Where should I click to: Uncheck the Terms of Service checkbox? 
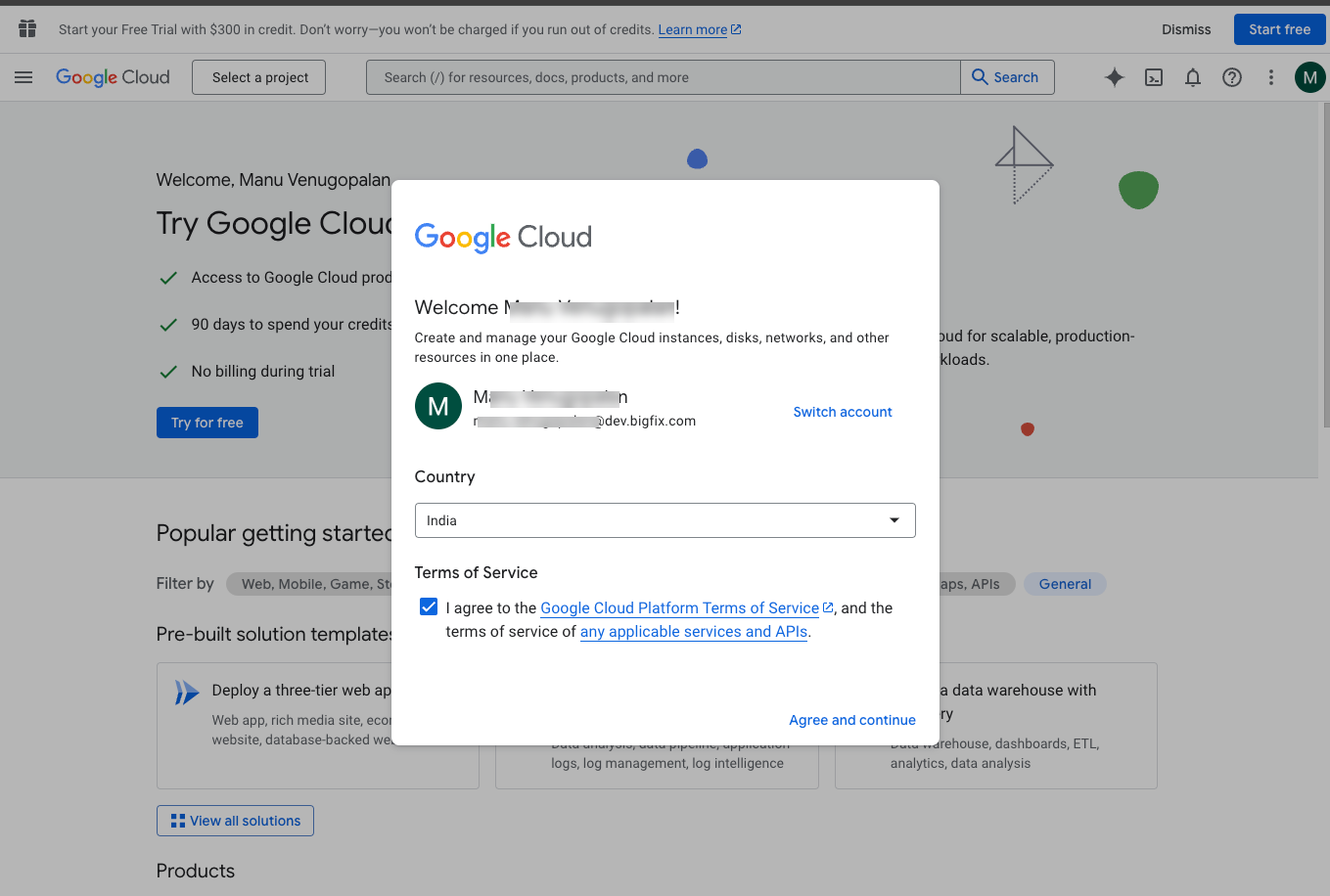coord(429,607)
